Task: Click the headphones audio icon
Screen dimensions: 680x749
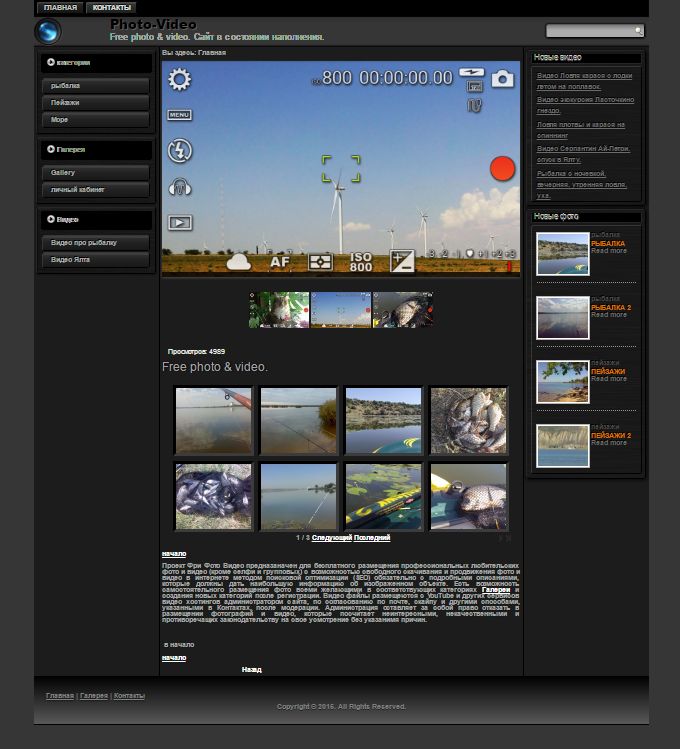Action: click(180, 187)
